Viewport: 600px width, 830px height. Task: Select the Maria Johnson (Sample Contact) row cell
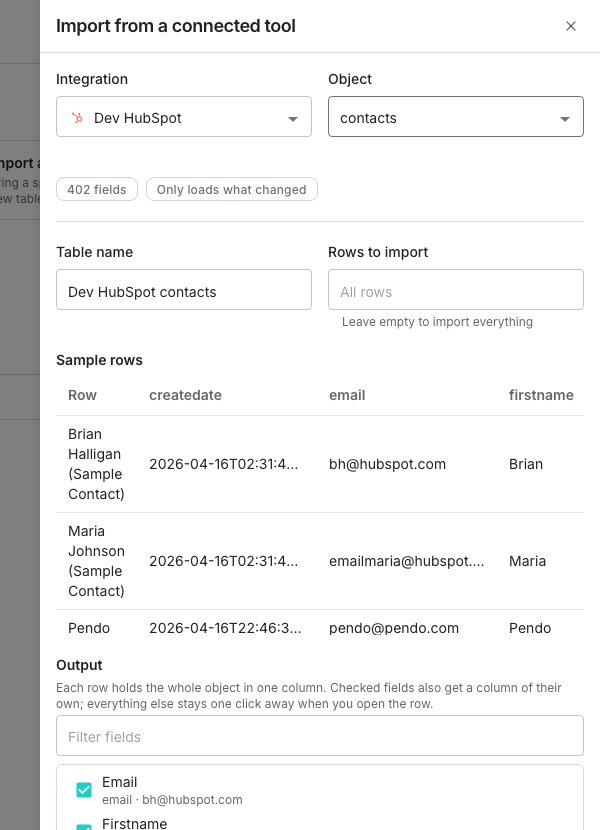96,561
